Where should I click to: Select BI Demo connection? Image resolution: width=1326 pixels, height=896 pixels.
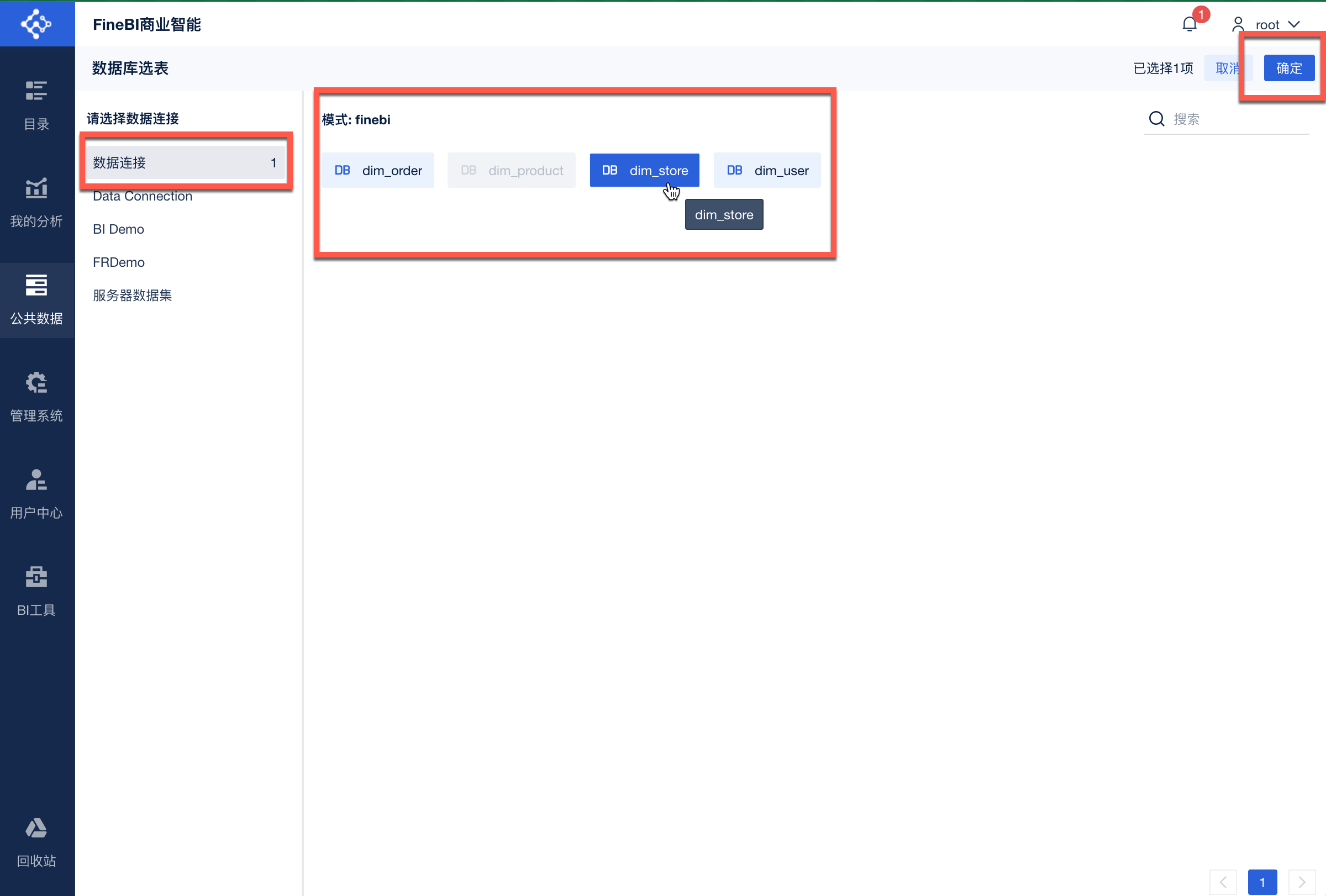click(119, 229)
